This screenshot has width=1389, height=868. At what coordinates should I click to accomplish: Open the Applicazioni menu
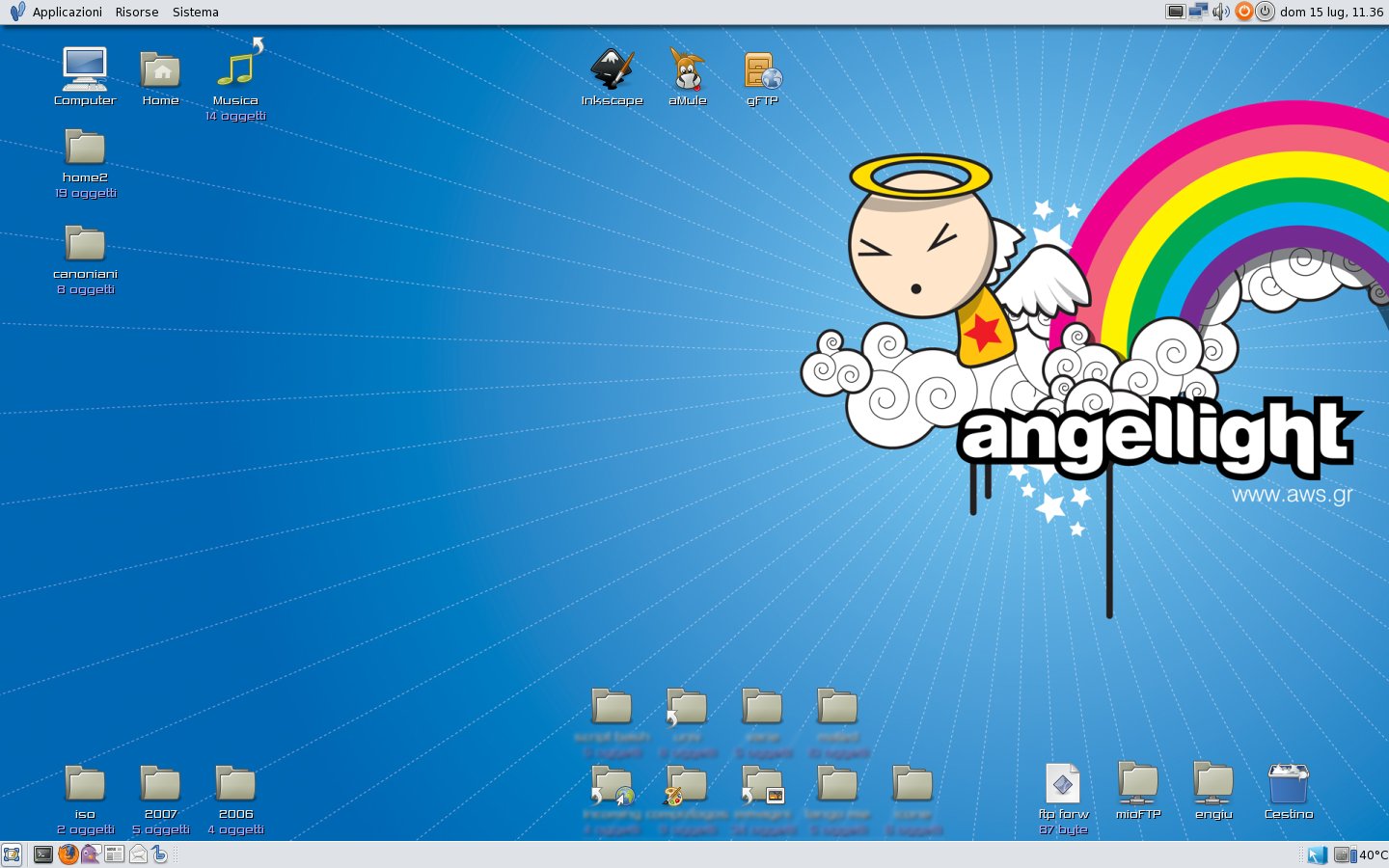click(68, 13)
